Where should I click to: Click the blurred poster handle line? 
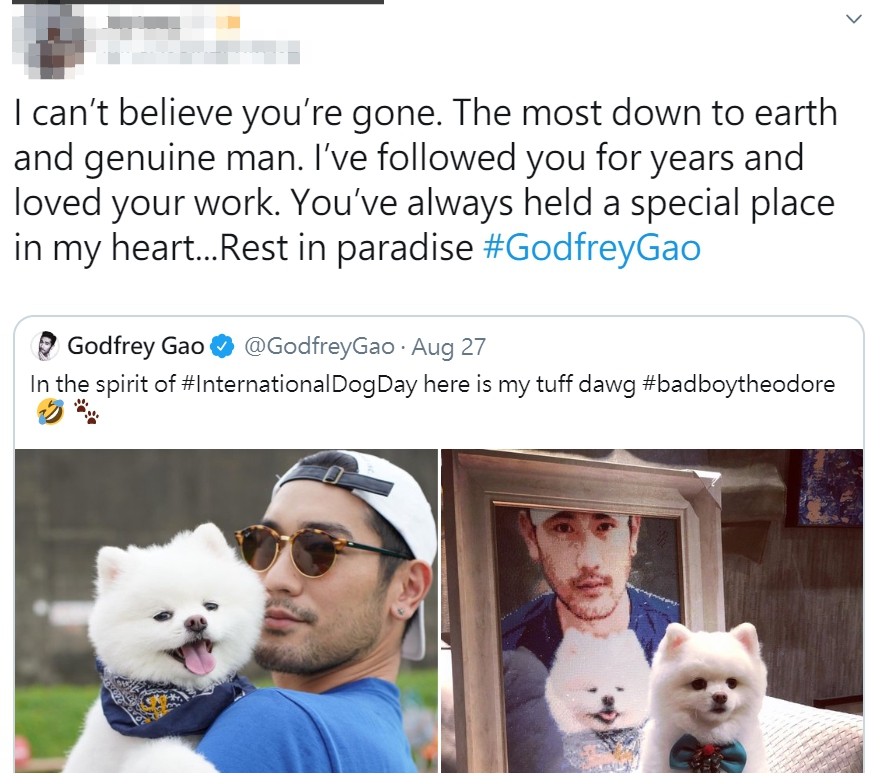203,53
